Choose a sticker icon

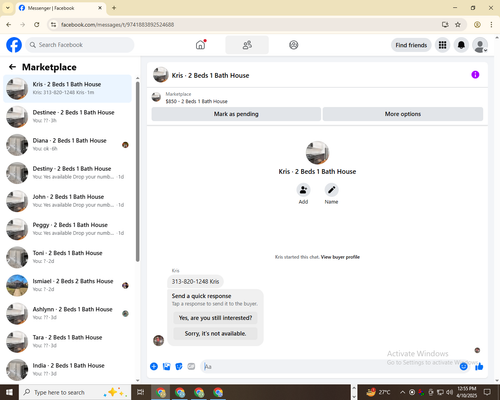pyautogui.click(x=179, y=366)
